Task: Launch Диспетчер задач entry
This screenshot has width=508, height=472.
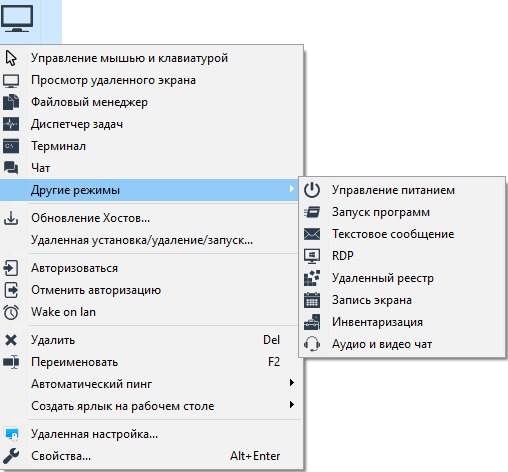Action: [x=152, y=124]
